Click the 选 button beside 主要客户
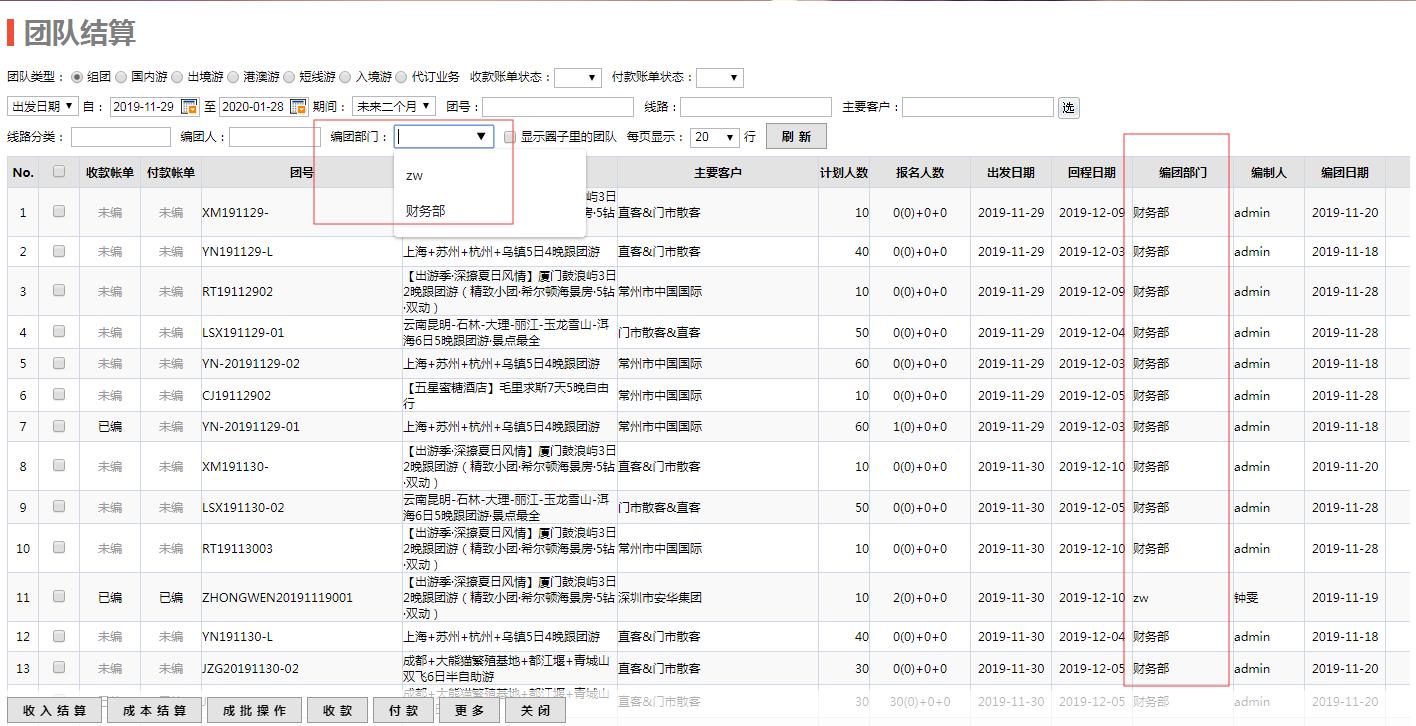 point(1068,108)
